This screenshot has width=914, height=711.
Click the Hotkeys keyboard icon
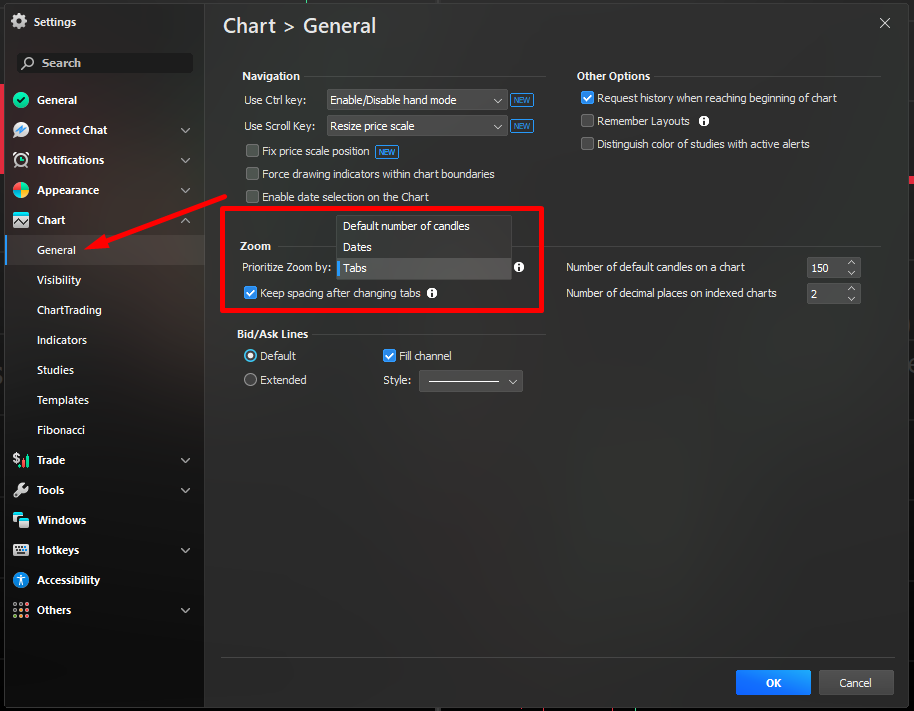[x=21, y=550]
